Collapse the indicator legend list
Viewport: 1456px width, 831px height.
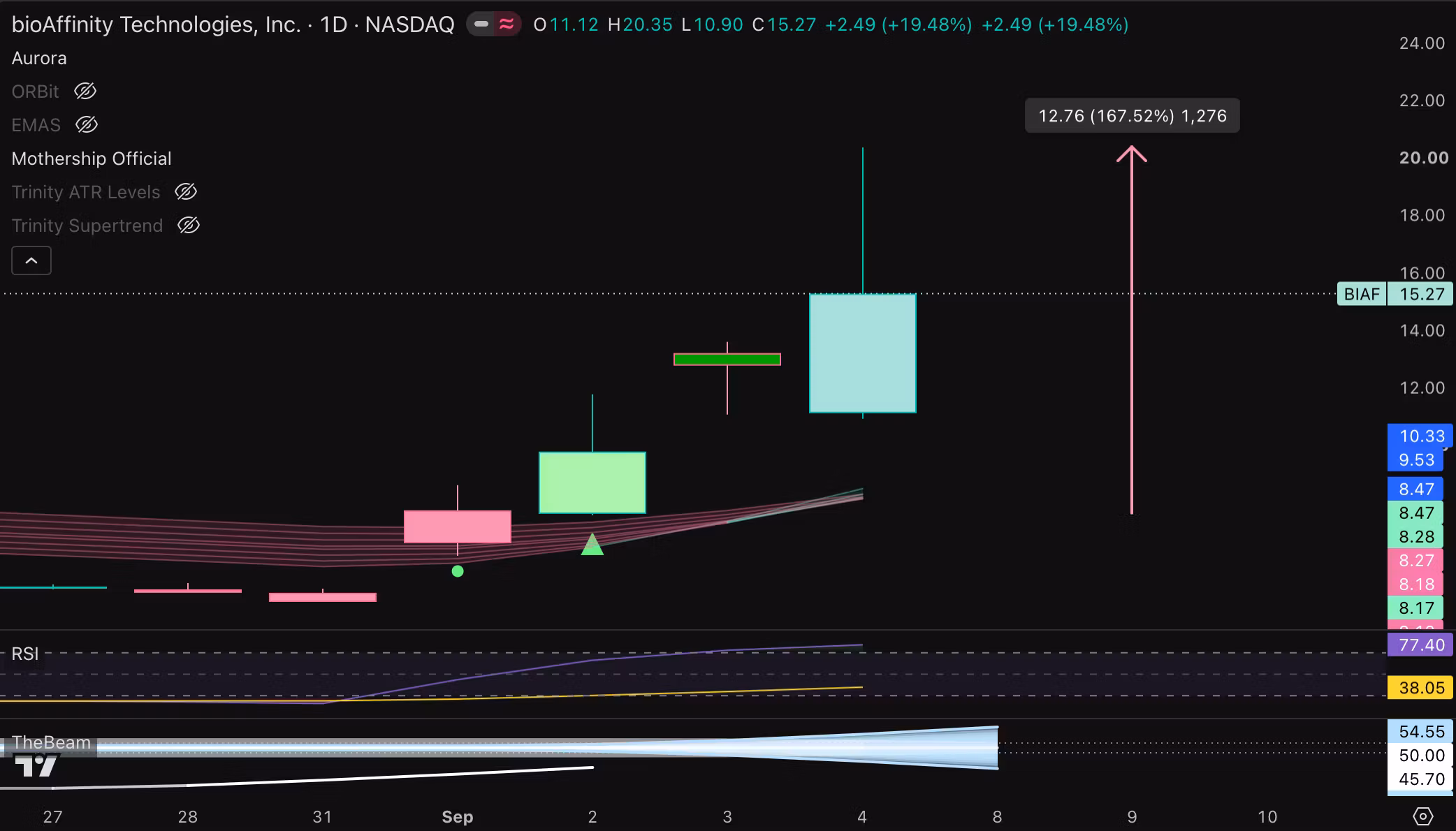(31, 260)
